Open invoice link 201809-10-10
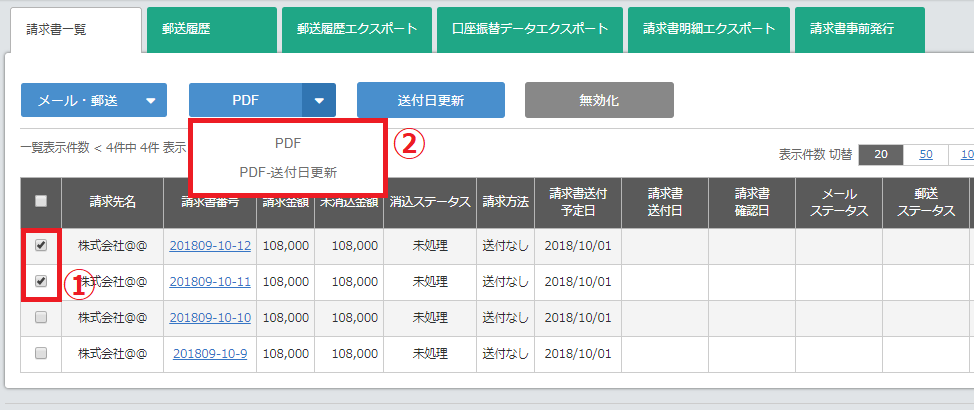This screenshot has height=410, width=974. [x=210, y=318]
